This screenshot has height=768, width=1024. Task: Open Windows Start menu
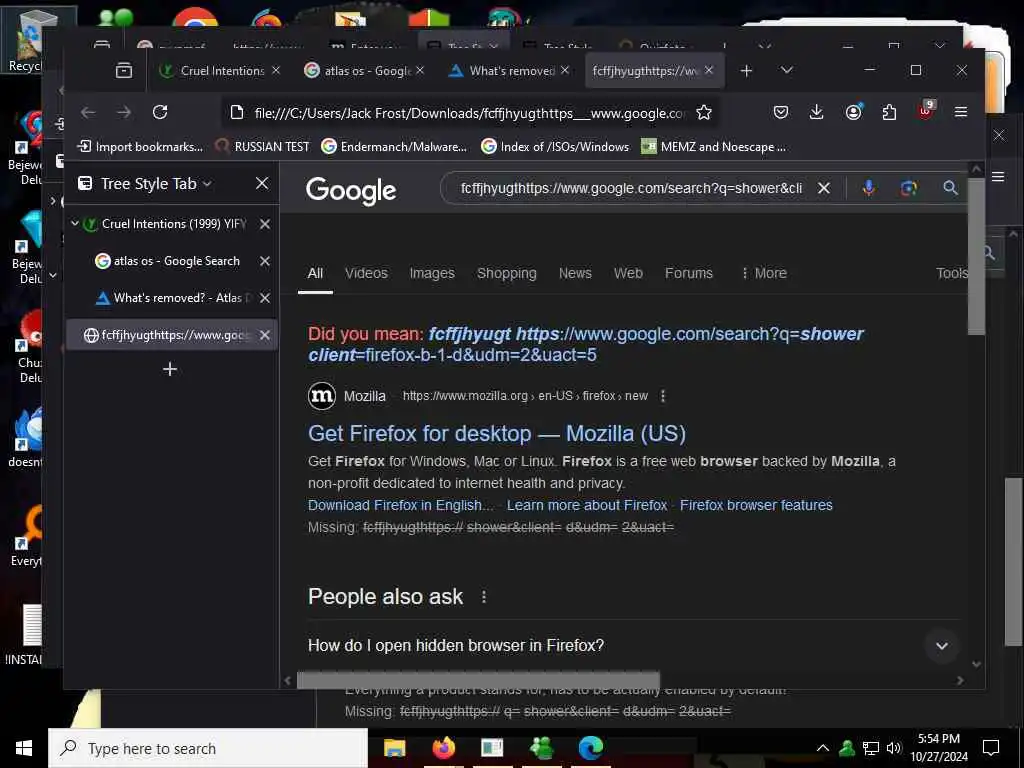(24, 748)
